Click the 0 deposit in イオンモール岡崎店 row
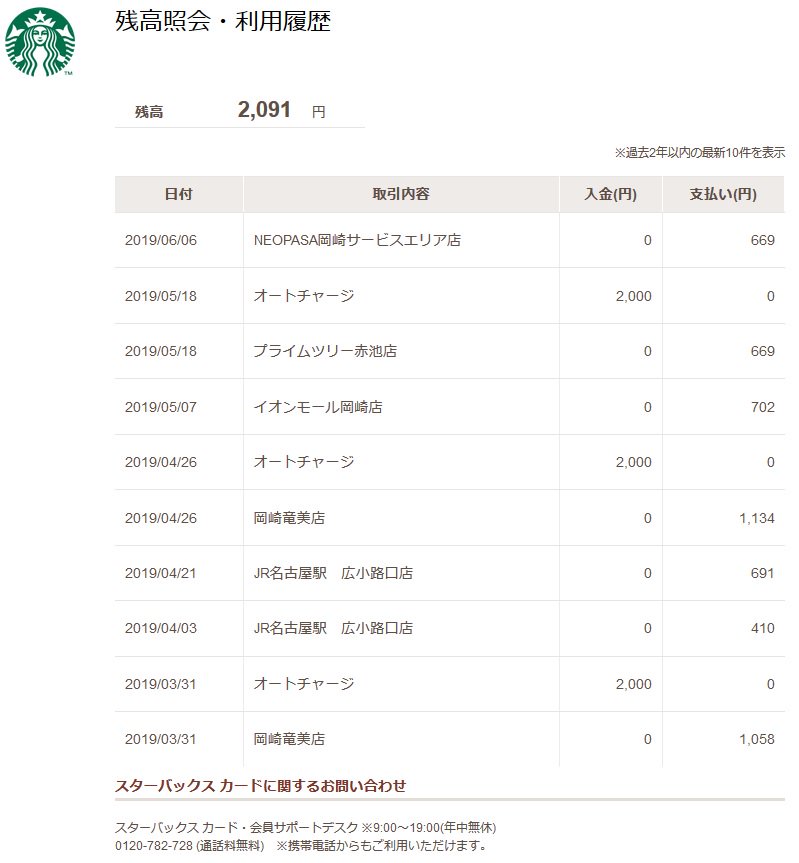 (x=648, y=407)
